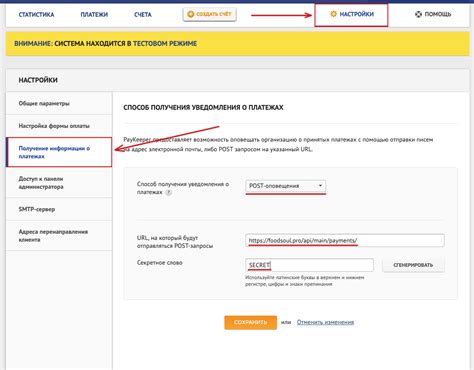The width and height of the screenshot is (474, 370).
Task: Click the heading Способ получения уведомления о платежах
Action: coord(203,108)
